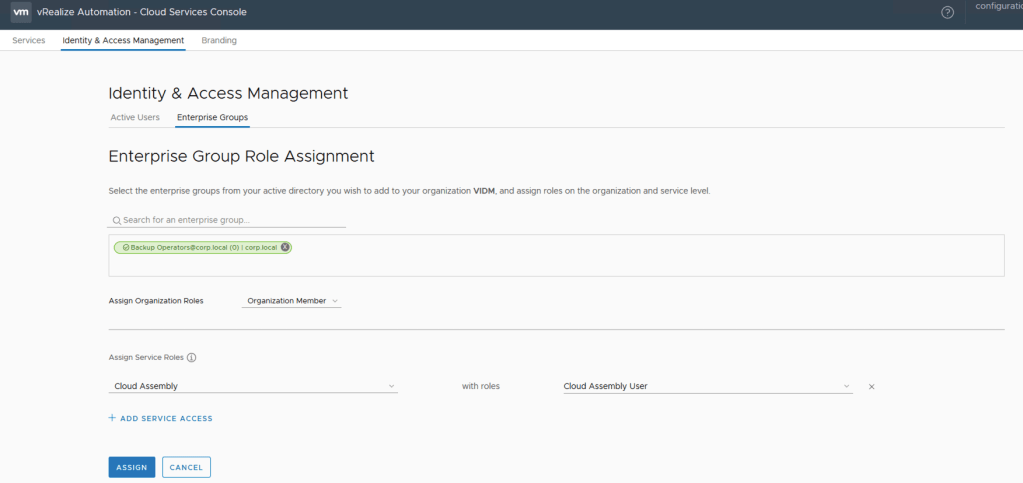Open the help question mark icon
Viewport: 1023px width, 483px height.
click(947, 12)
